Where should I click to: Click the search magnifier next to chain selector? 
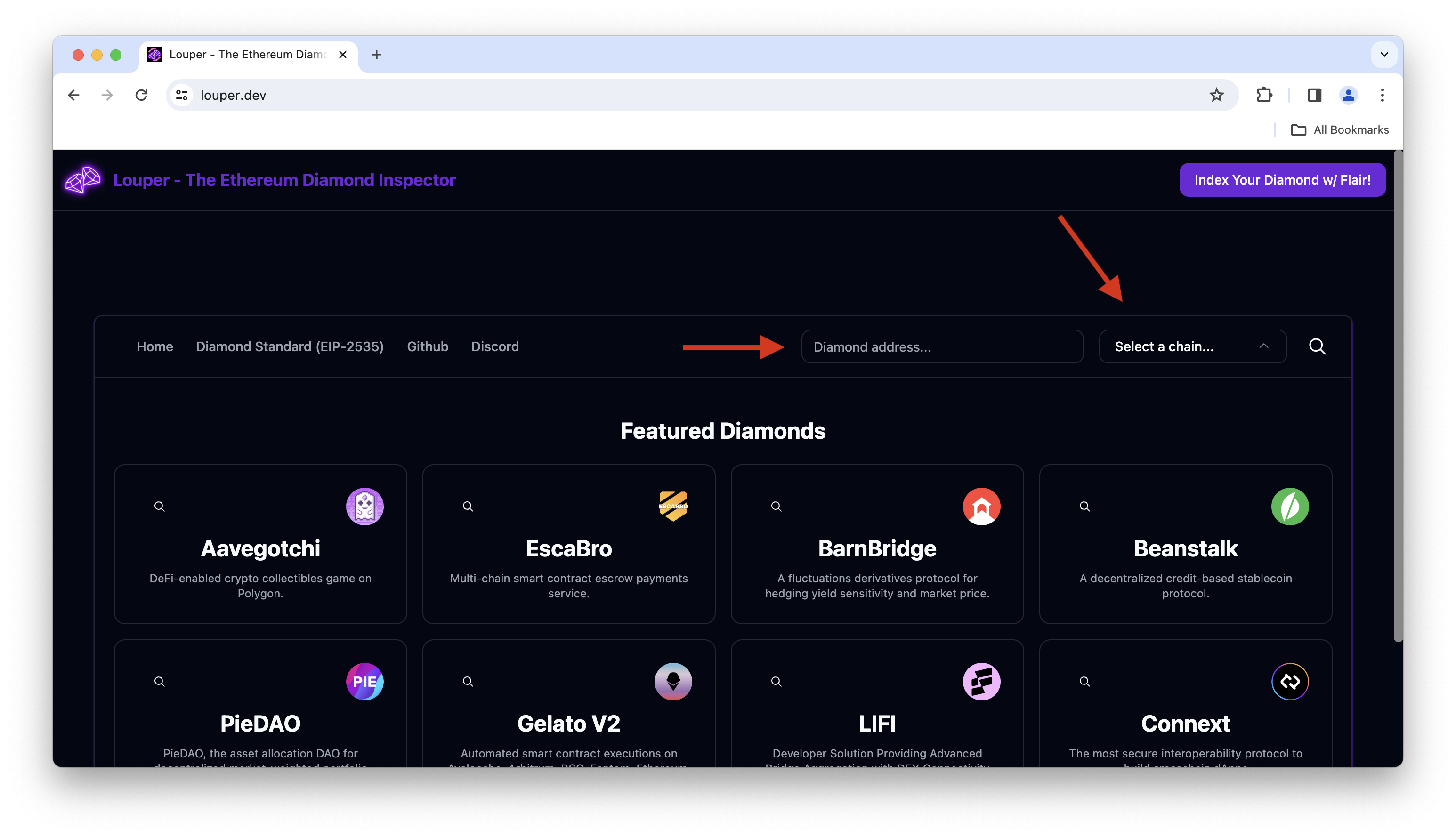tap(1317, 346)
